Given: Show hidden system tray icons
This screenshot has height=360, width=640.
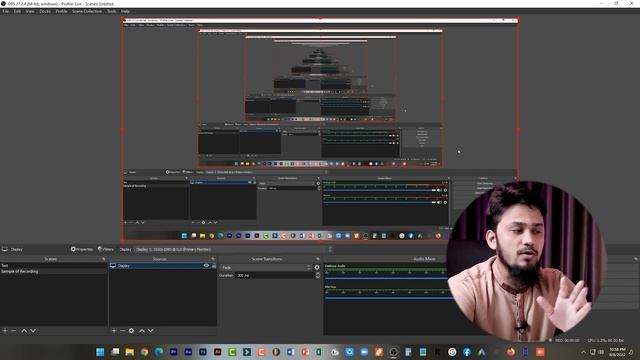Looking at the screenshot, I should (x=583, y=352).
